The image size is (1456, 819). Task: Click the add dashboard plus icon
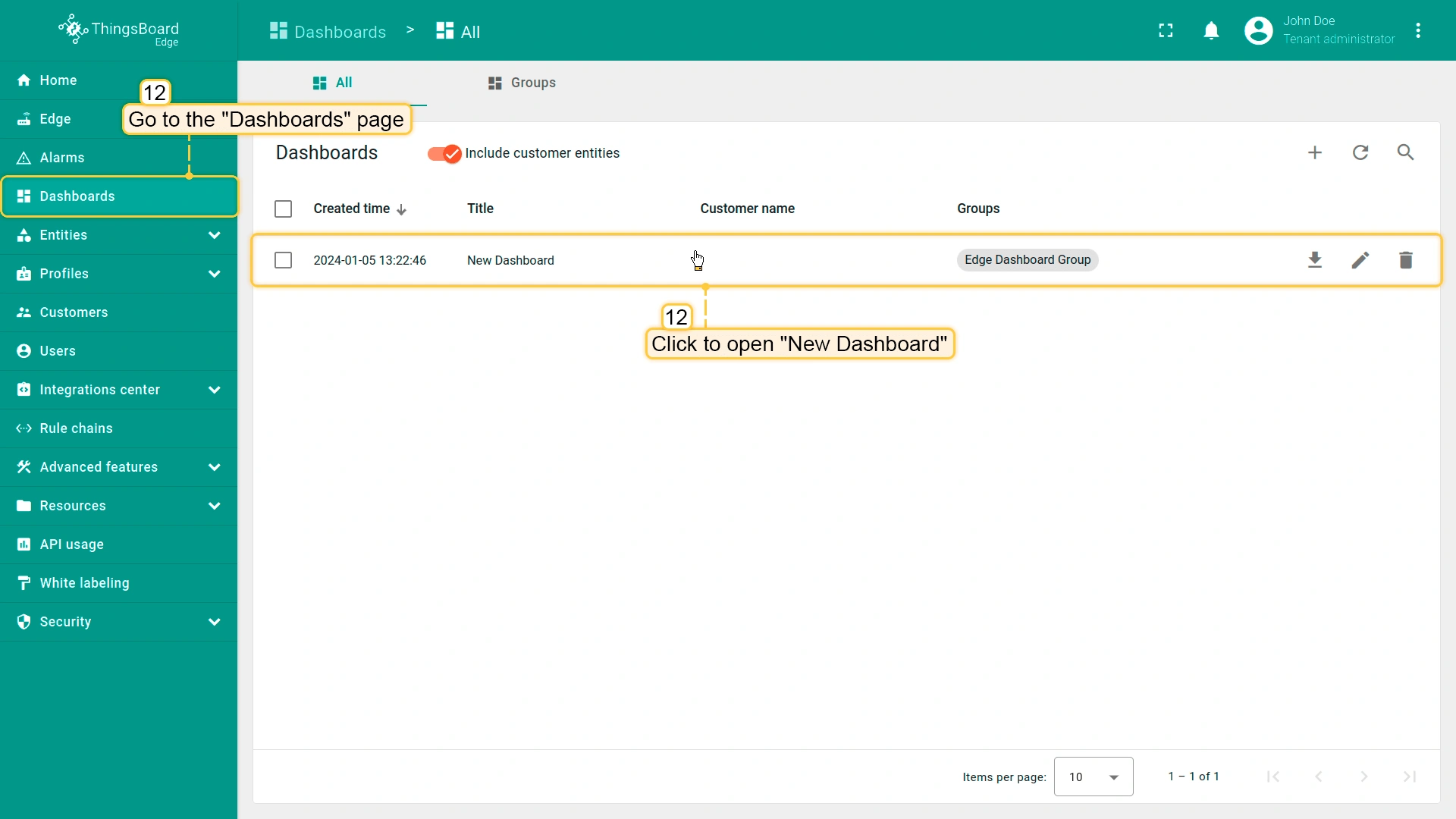(x=1315, y=152)
